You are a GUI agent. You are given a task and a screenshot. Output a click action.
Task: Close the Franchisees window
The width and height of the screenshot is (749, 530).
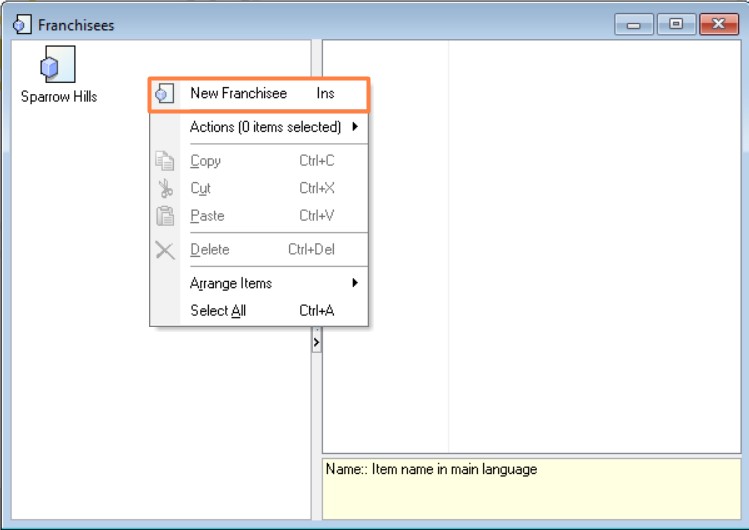[x=719, y=24]
